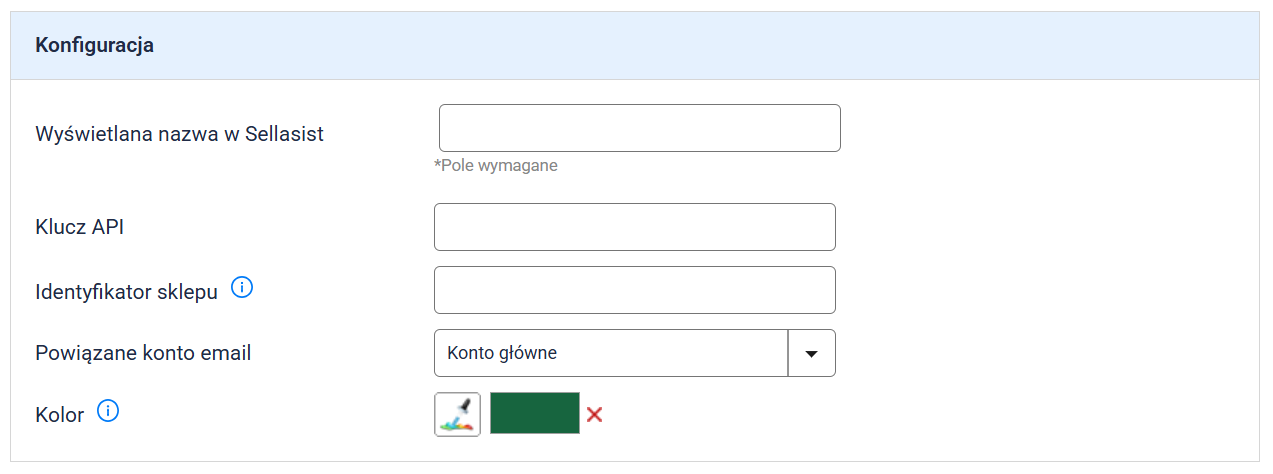
Task: Click the *Pole wymagane hint text
Action: (x=496, y=165)
